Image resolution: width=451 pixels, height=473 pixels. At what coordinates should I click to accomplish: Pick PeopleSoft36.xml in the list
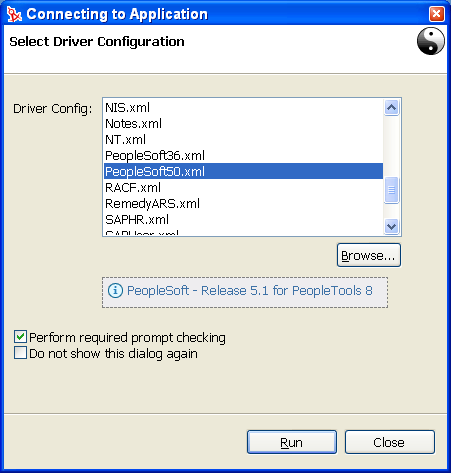pyautogui.click(x=243, y=156)
